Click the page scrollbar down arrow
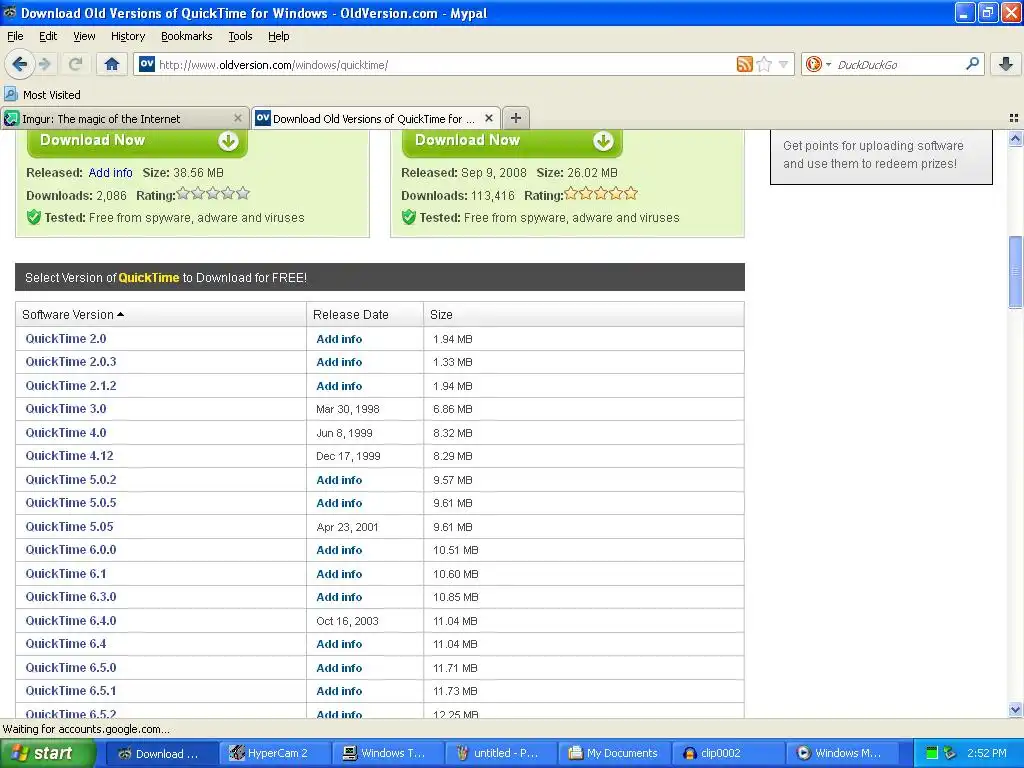The image size is (1024, 768). (x=1015, y=709)
